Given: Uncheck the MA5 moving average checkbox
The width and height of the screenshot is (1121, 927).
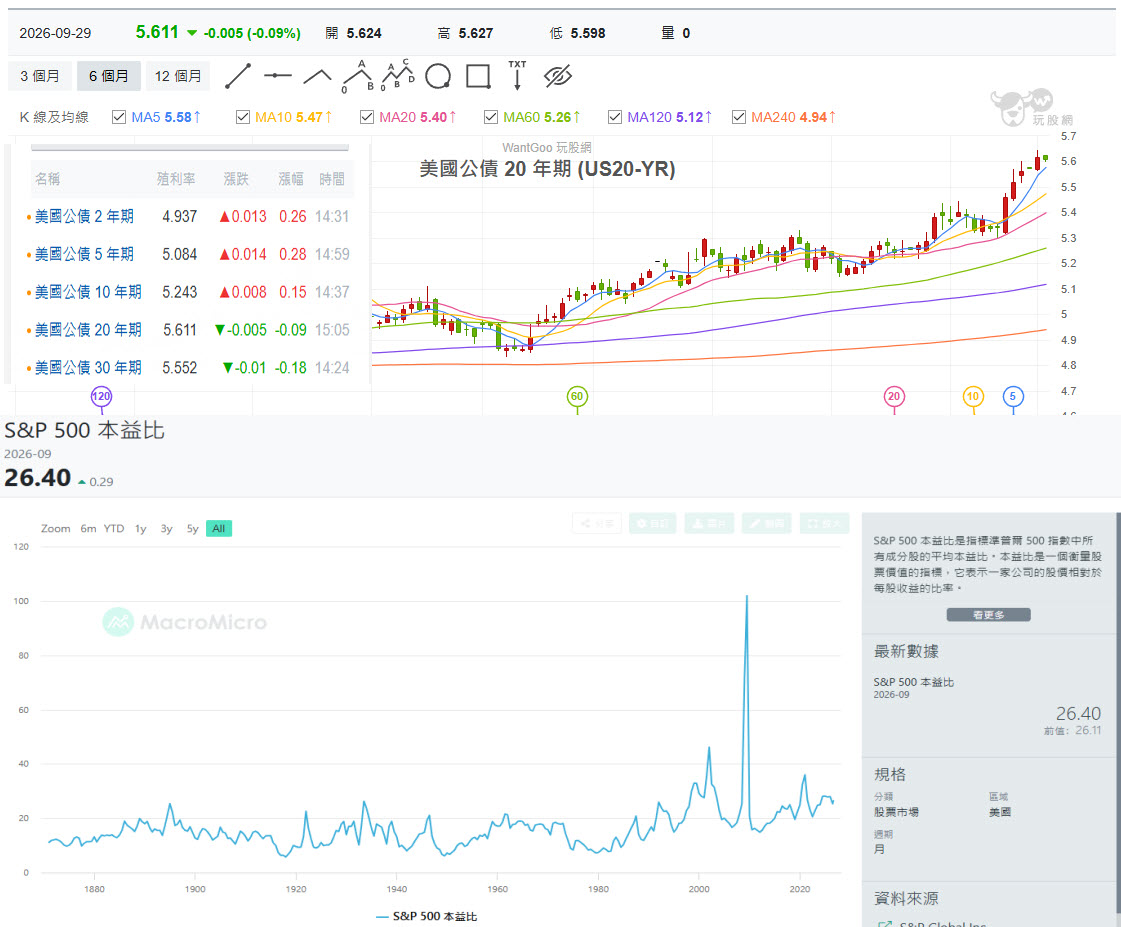Looking at the screenshot, I should (x=119, y=117).
